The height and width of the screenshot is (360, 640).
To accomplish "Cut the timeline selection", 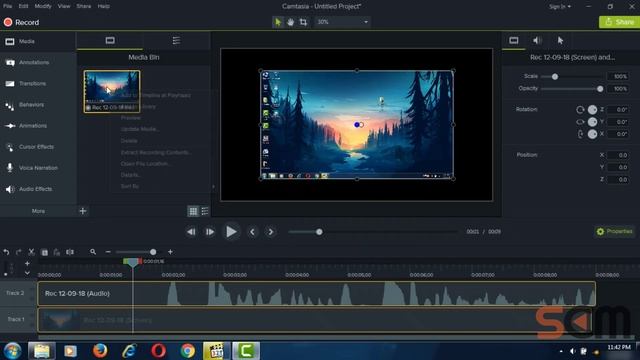I will click(x=31, y=252).
